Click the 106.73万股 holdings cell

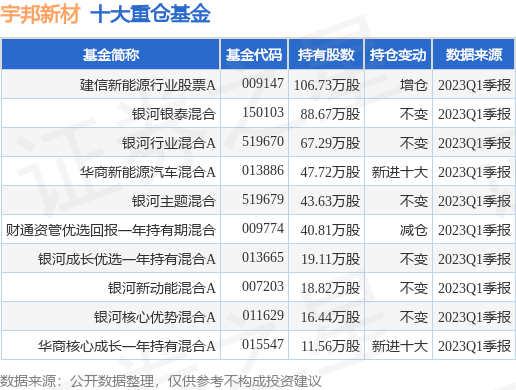point(327,85)
